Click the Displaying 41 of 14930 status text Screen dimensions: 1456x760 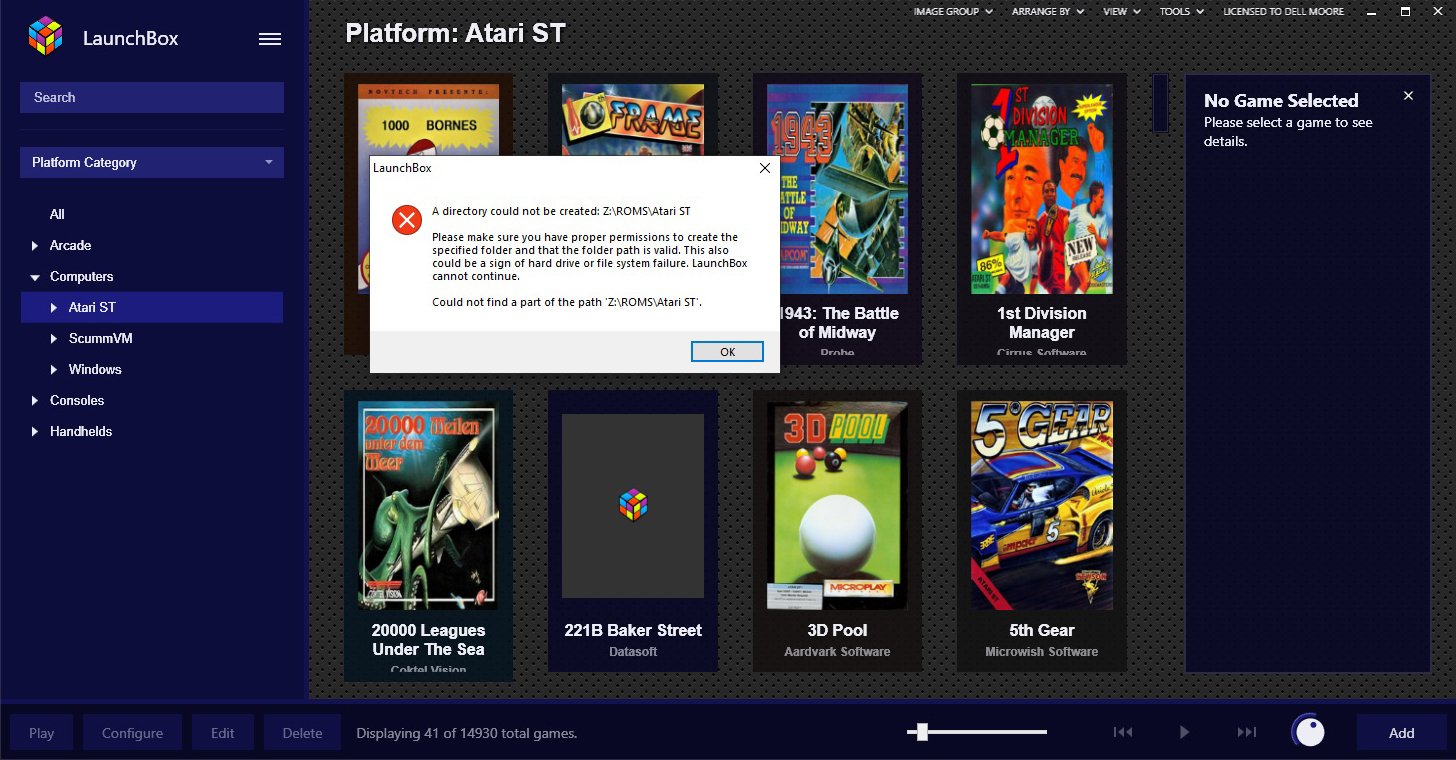(467, 733)
